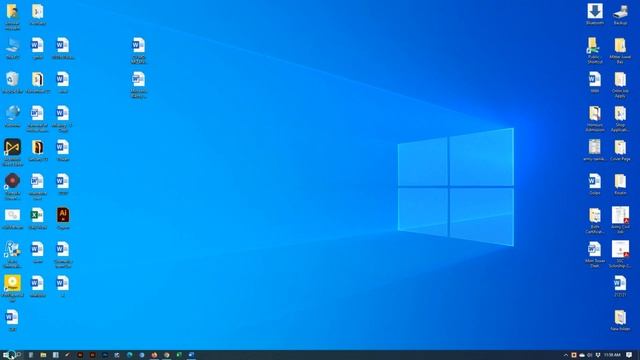Select the Army Civil Job PDF thumbnail
This screenshot has height=360, width=640.
(620, 220)
